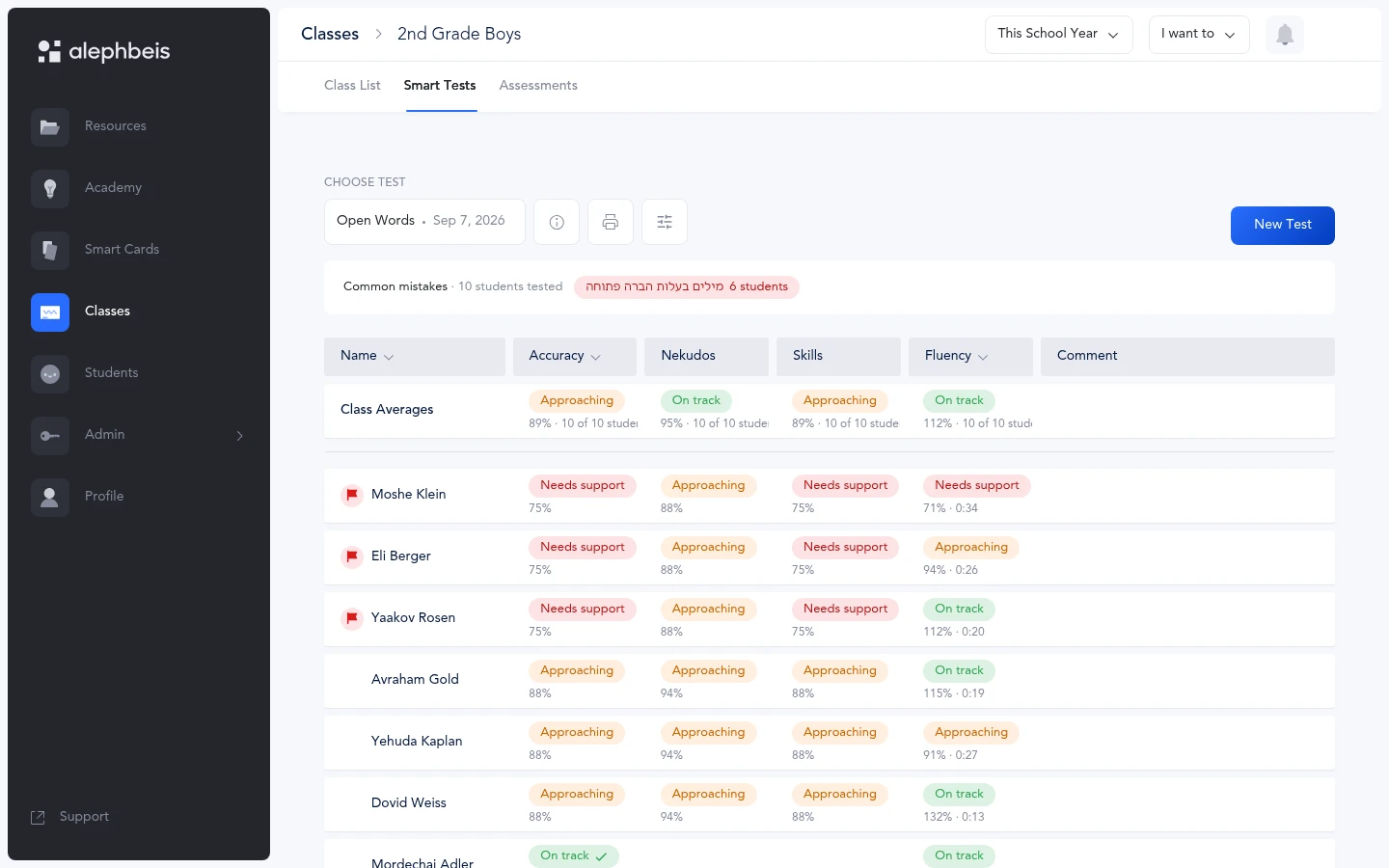
Task: Select the Dovid Weiss row
Action: pos(830,804)
